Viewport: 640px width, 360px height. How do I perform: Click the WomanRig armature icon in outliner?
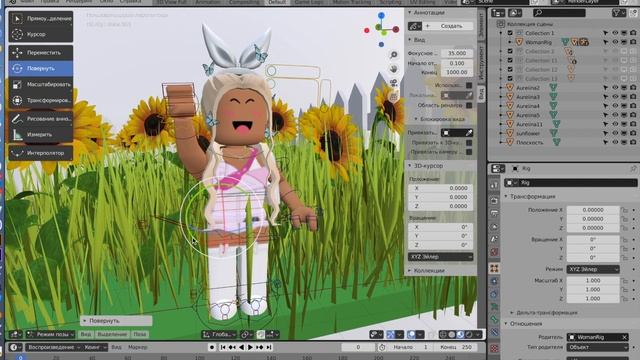[x=519, y=42]
